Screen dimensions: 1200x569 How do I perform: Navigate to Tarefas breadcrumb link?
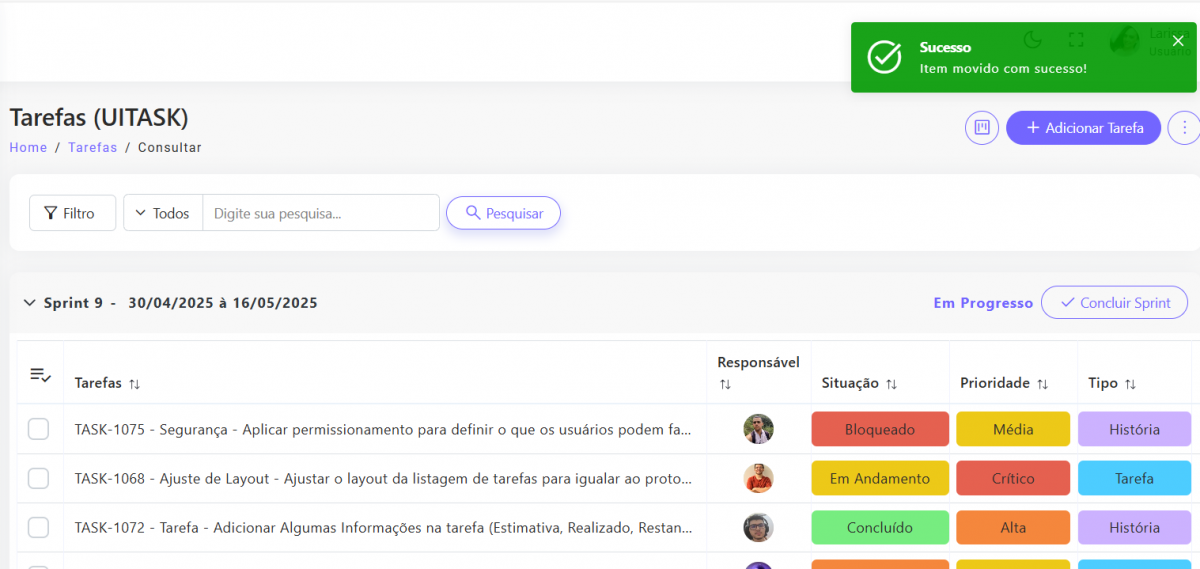tap(92, 148)
